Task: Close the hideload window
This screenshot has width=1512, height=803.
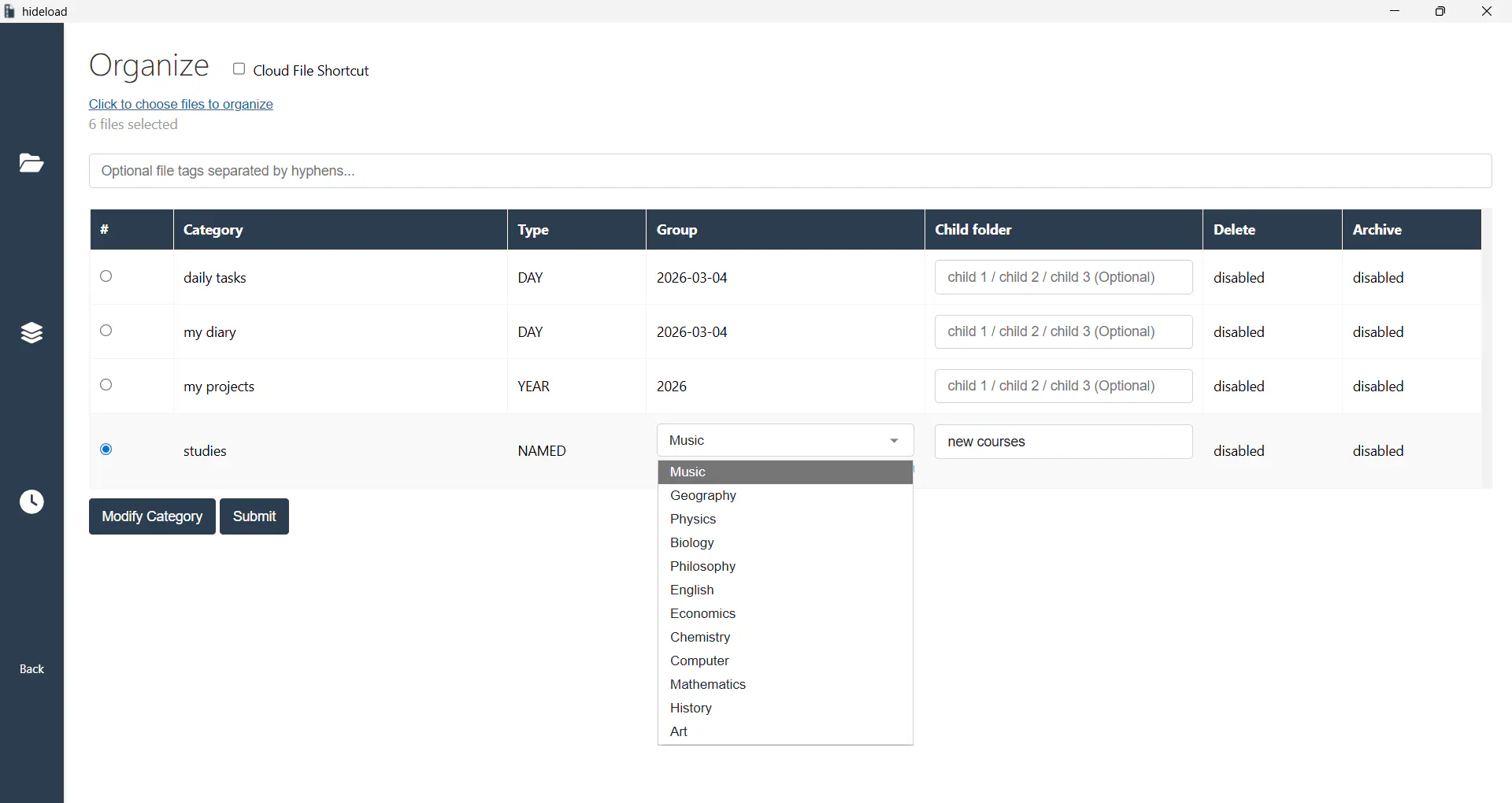Action: tap(1487, 11)
